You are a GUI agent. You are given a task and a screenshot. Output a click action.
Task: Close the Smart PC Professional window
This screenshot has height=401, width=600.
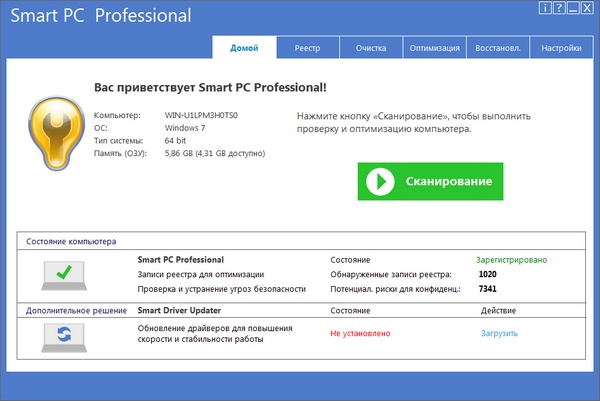click(585, 8)
